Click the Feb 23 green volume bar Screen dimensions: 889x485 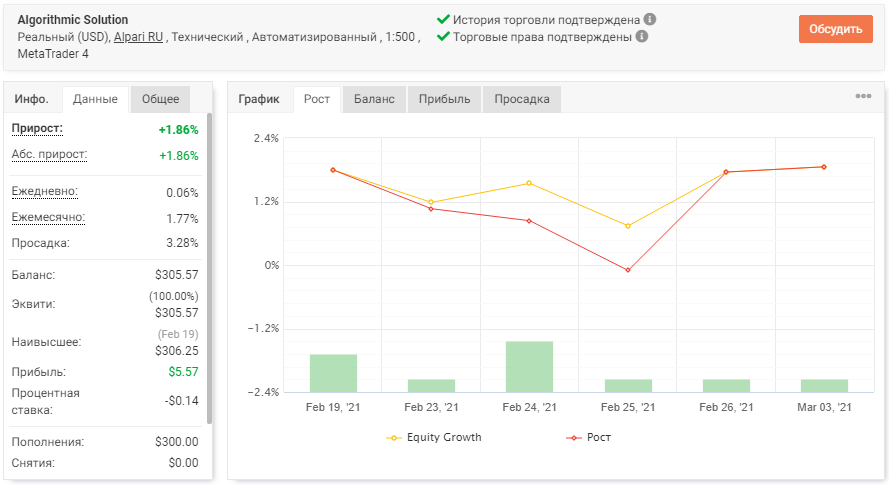(431, 386)
